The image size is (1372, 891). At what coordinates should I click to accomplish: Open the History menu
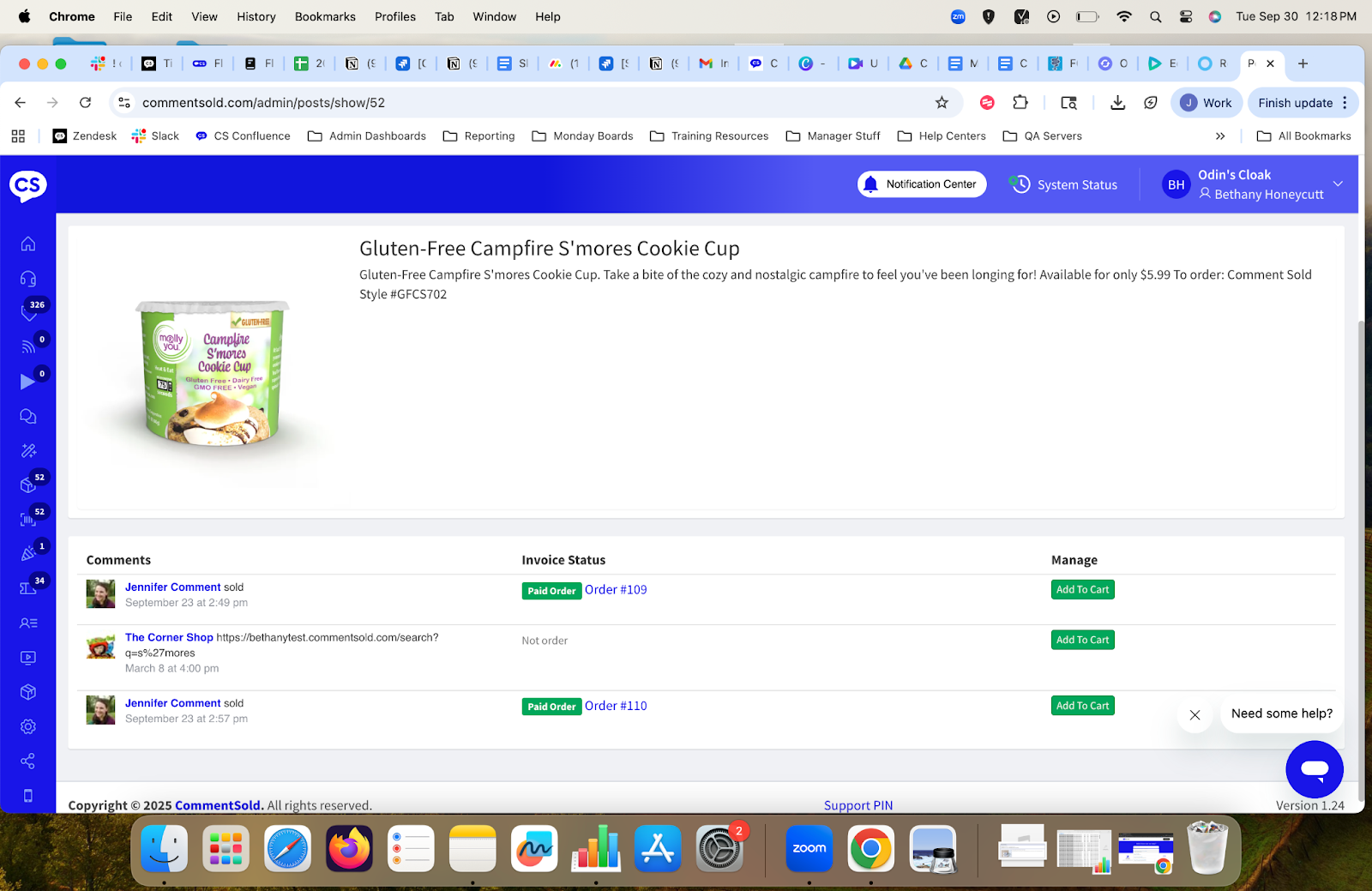(256, 16)
